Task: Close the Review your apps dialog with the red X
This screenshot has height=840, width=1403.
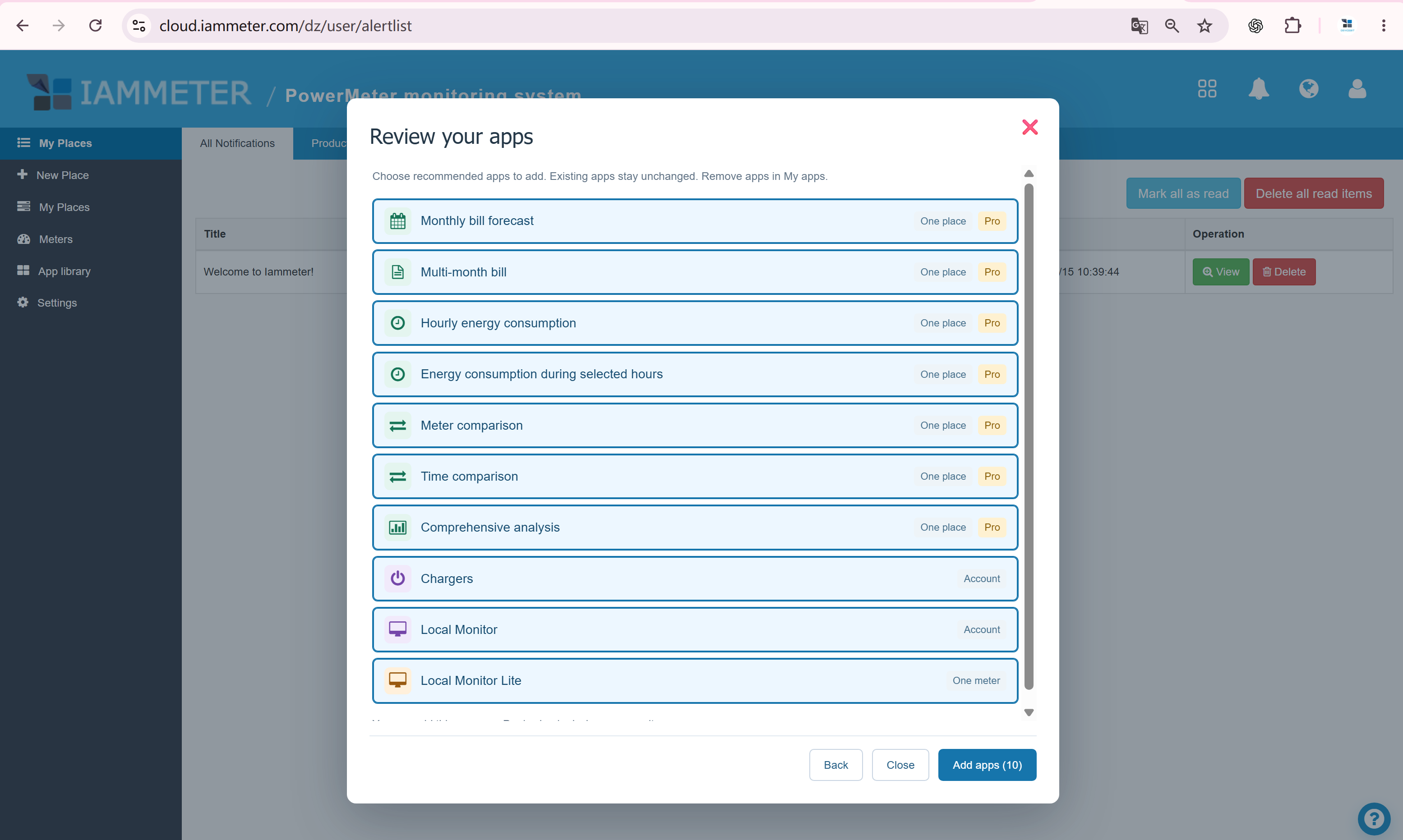Action: coord(1029,127)
